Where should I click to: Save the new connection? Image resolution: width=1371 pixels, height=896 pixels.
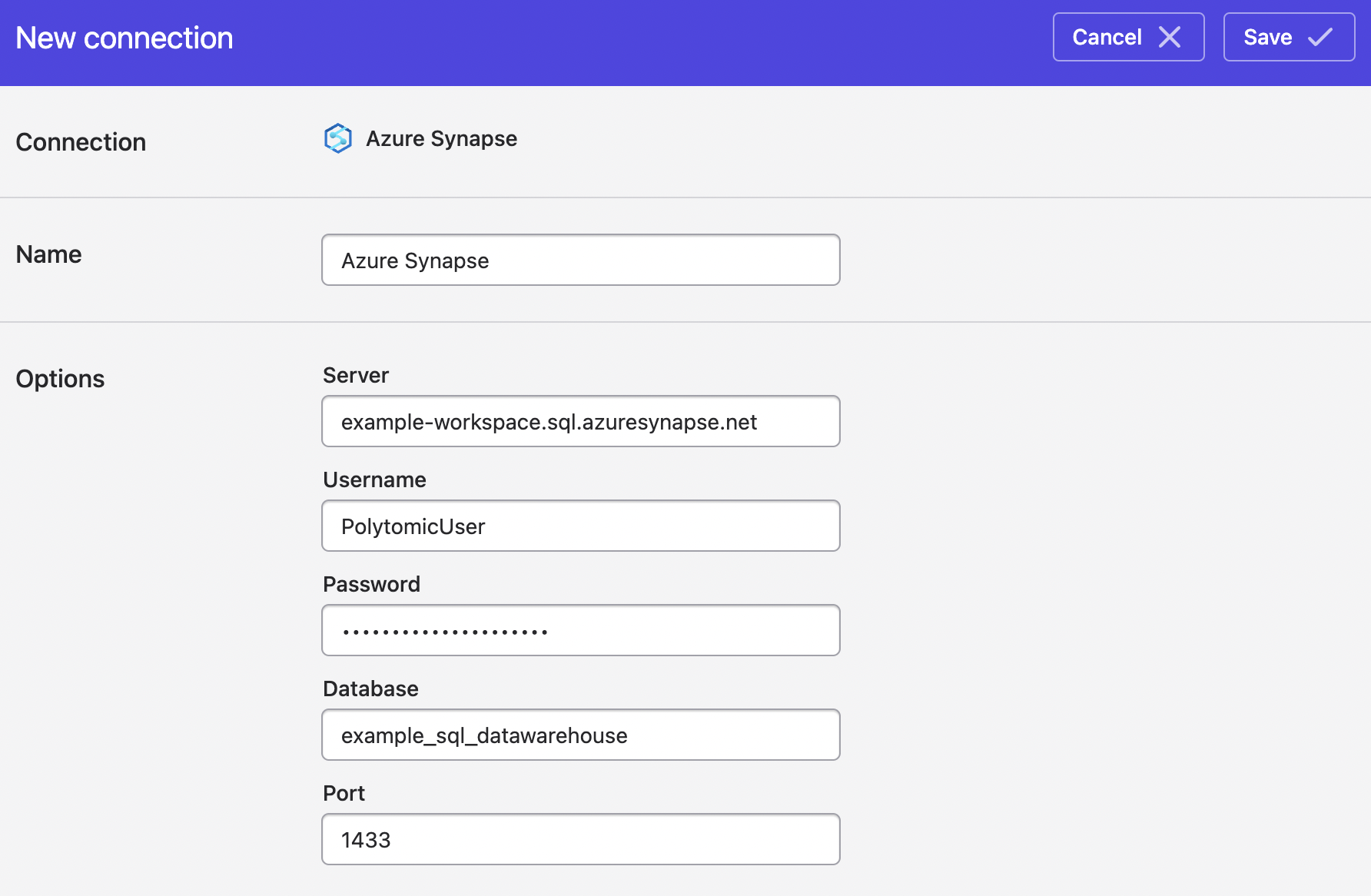1289,37
